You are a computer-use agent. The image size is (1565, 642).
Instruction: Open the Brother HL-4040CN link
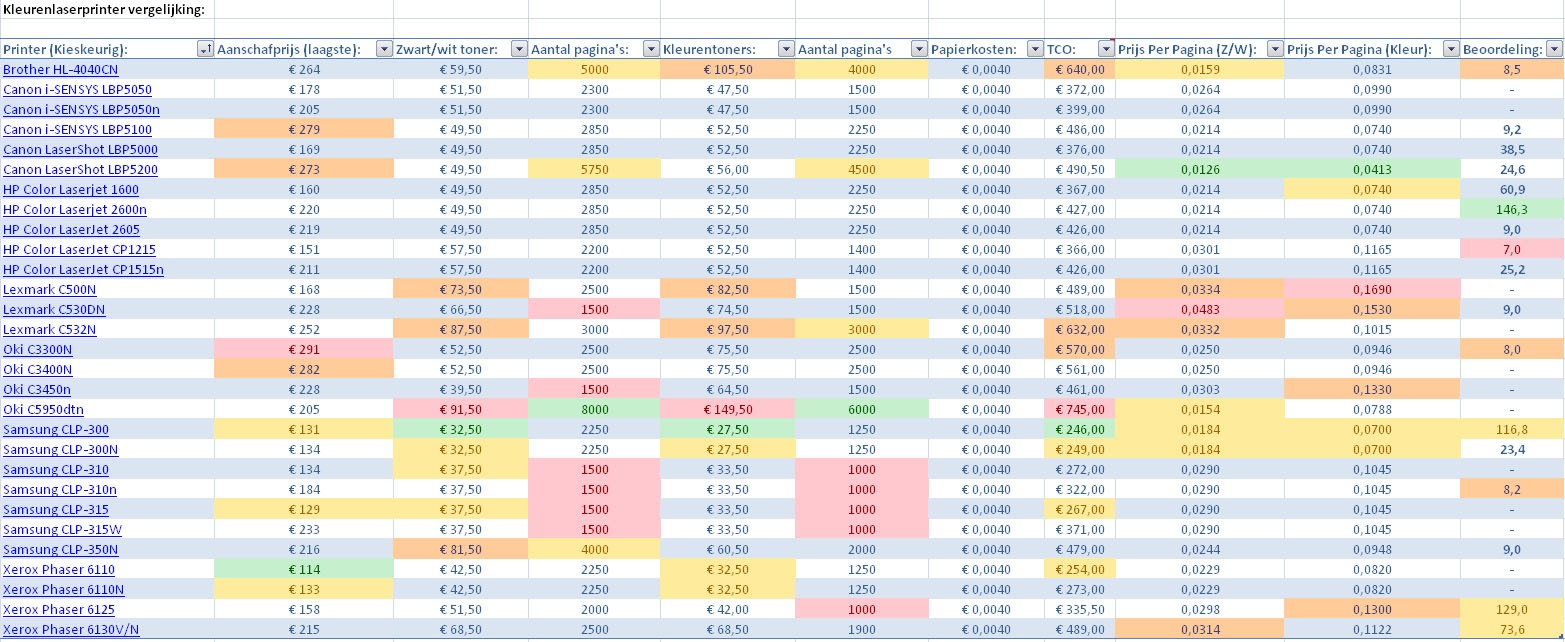(x=61, y=70)
